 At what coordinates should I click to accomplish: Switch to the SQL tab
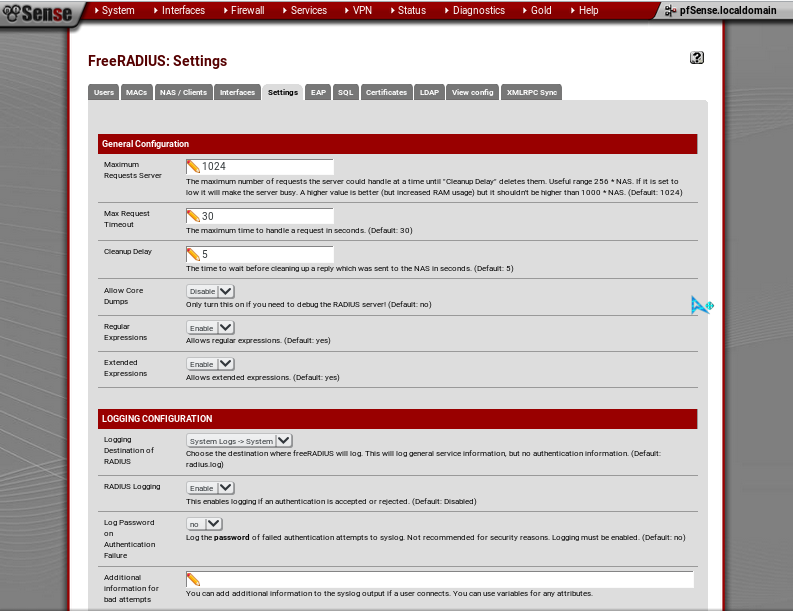pos(345,92)
